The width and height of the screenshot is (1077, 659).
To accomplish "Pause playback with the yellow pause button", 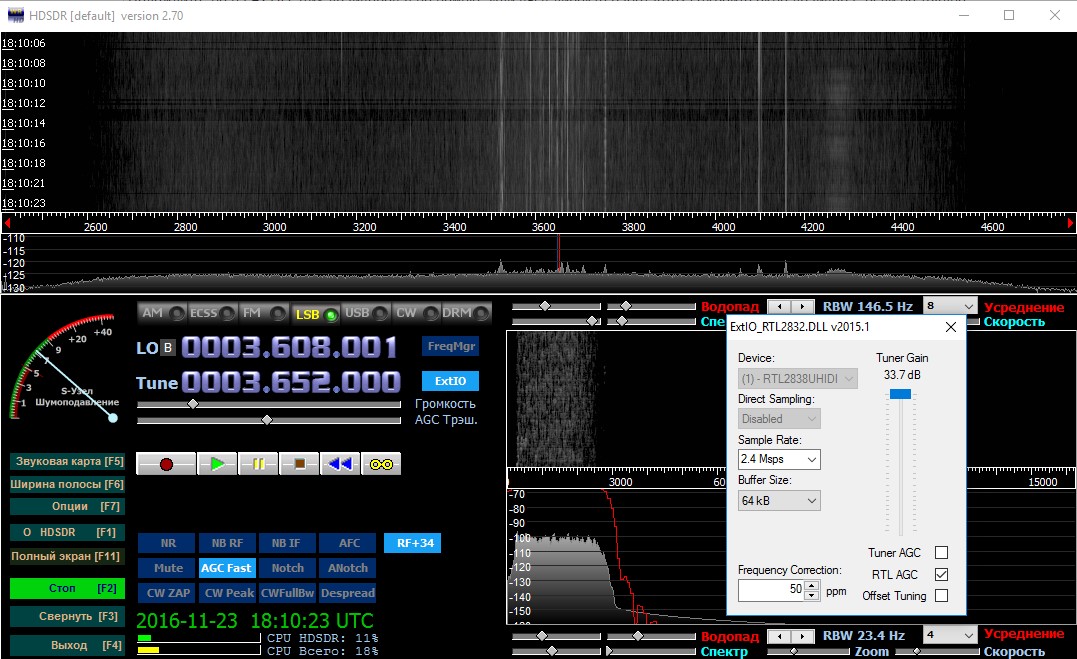I will (258, 464).
